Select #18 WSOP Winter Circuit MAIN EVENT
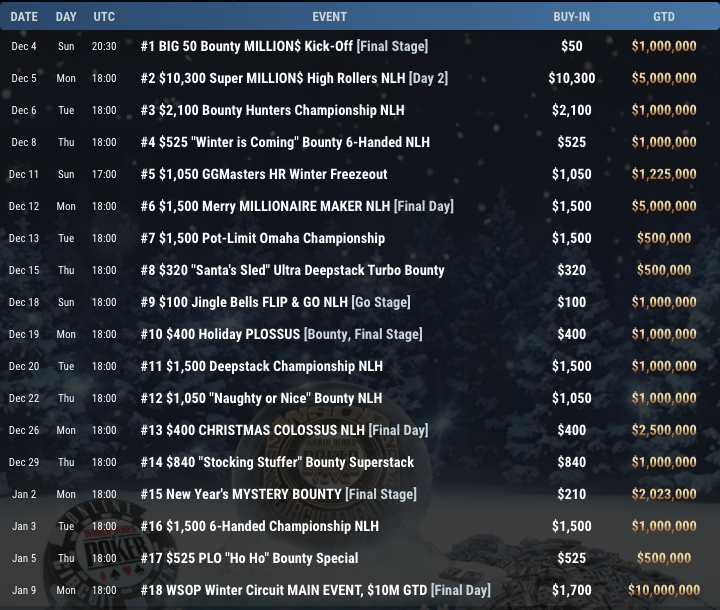720x610 pixels. [315, 590]
